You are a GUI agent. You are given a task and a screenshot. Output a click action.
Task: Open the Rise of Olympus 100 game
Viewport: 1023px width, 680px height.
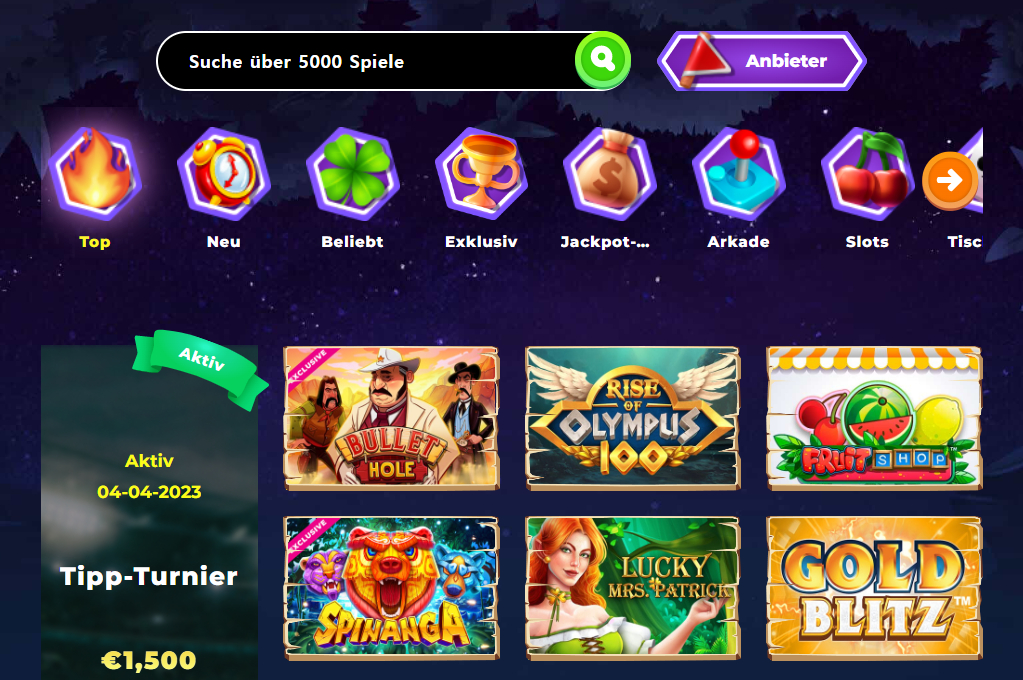(633, 418)
